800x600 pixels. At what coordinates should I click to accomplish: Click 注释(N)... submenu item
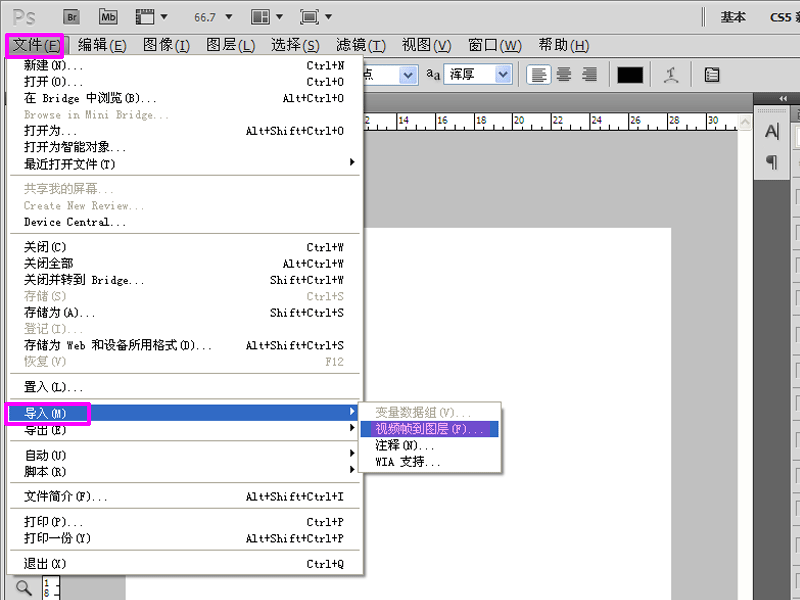[429, 445]
